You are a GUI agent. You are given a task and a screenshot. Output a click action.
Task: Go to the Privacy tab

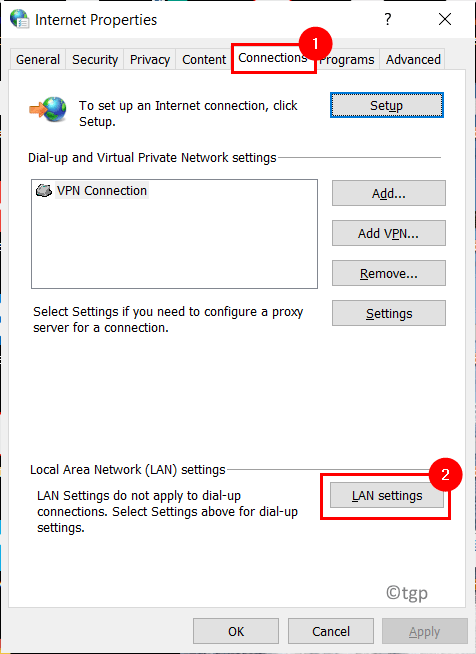tap(150, 60)
